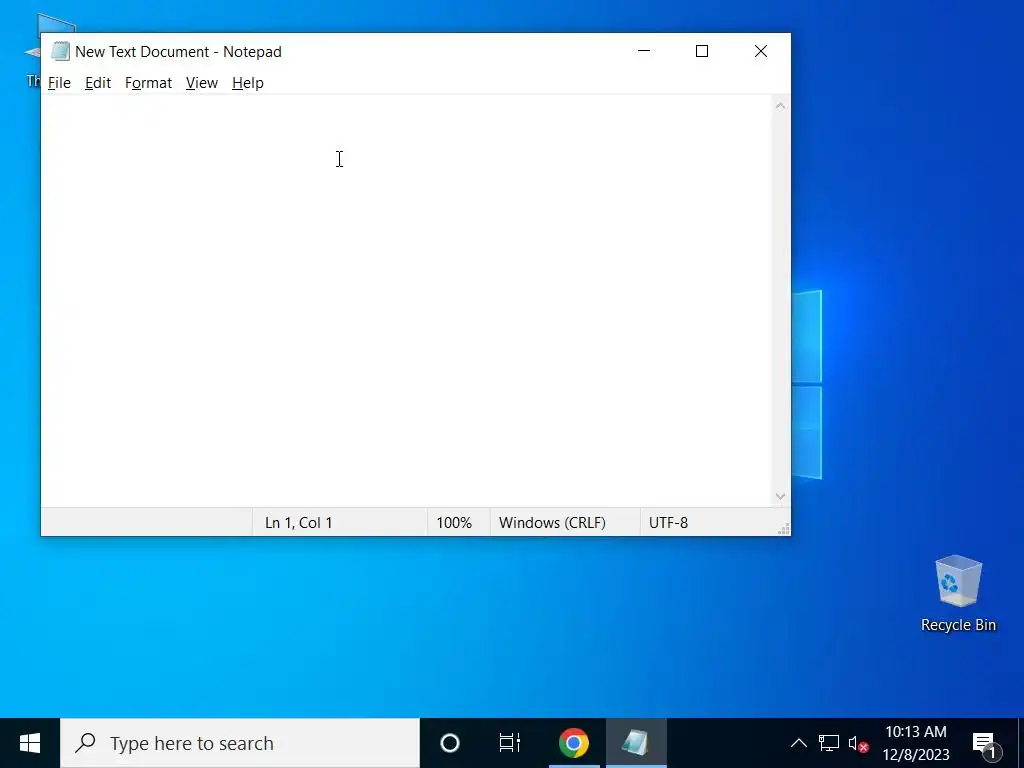Click the 'Ln 1, Col 1' status text
Screen dimensions: 1024x768
[x=298, y=523]
